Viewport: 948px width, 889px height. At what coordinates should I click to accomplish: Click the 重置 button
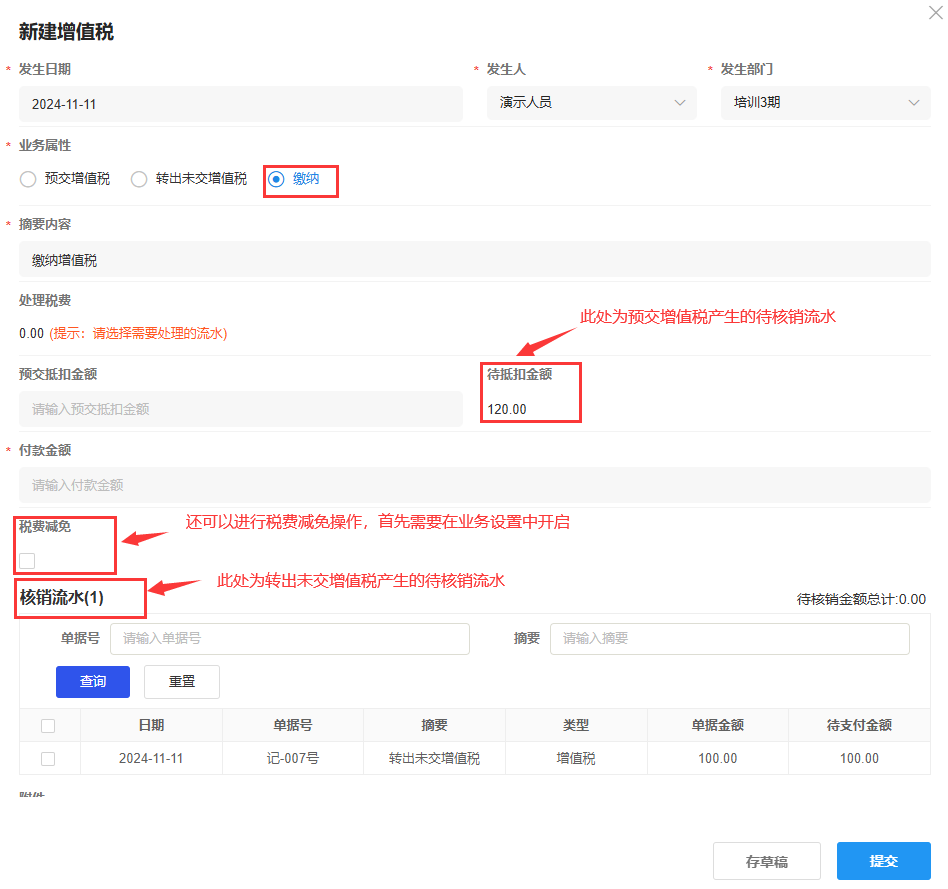coord(182,681)
